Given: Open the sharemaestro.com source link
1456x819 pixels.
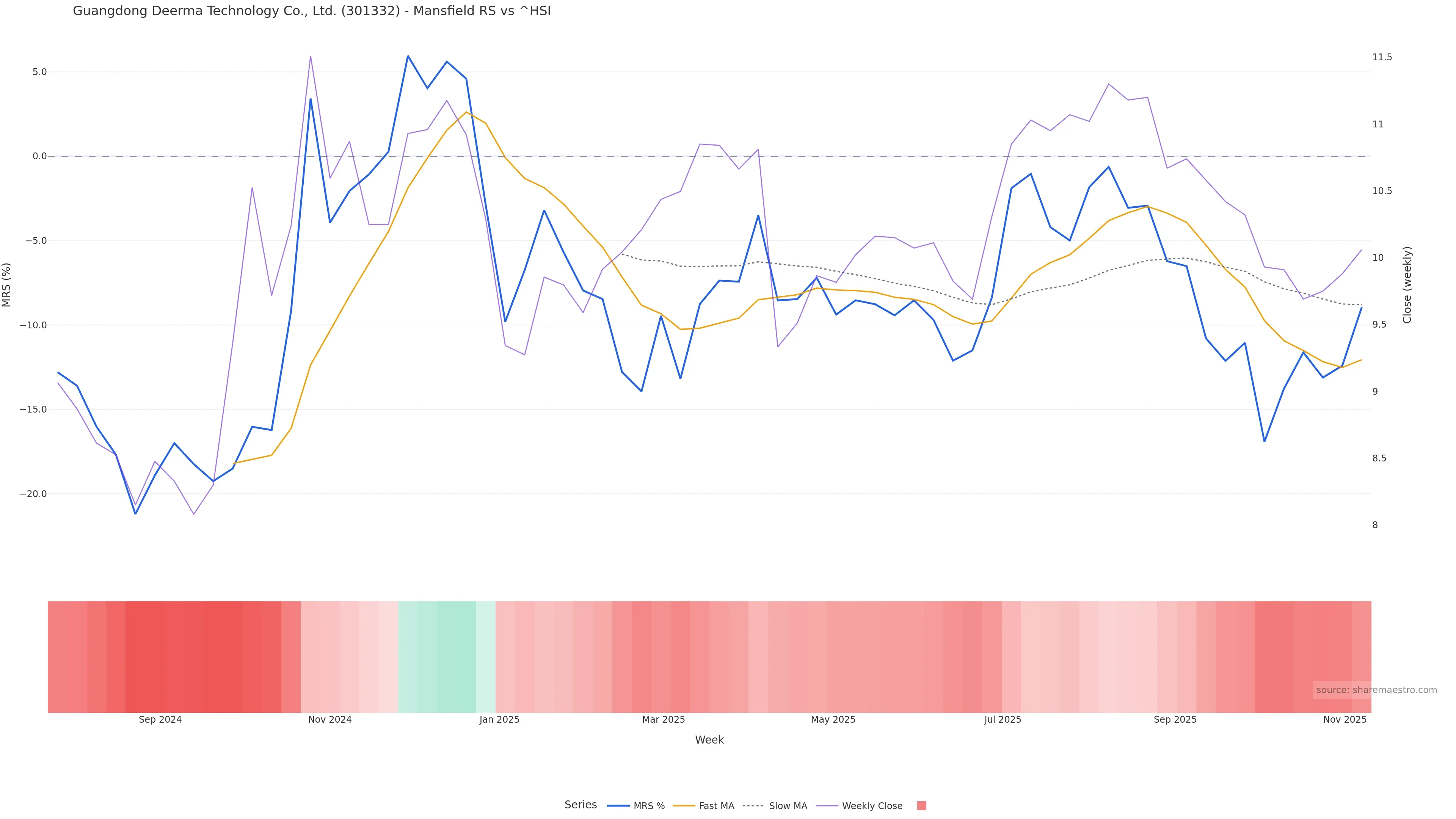Looking at the screenshot, I should click(1376, 690).
